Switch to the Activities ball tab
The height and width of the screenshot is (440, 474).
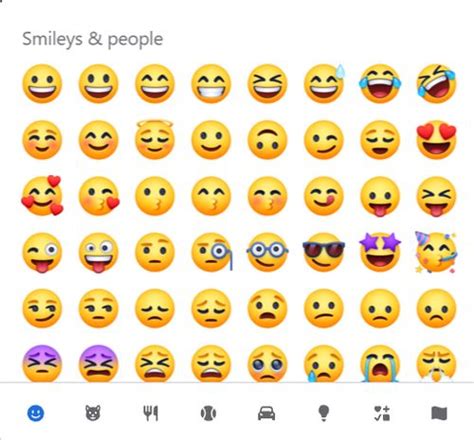[208, 413]
